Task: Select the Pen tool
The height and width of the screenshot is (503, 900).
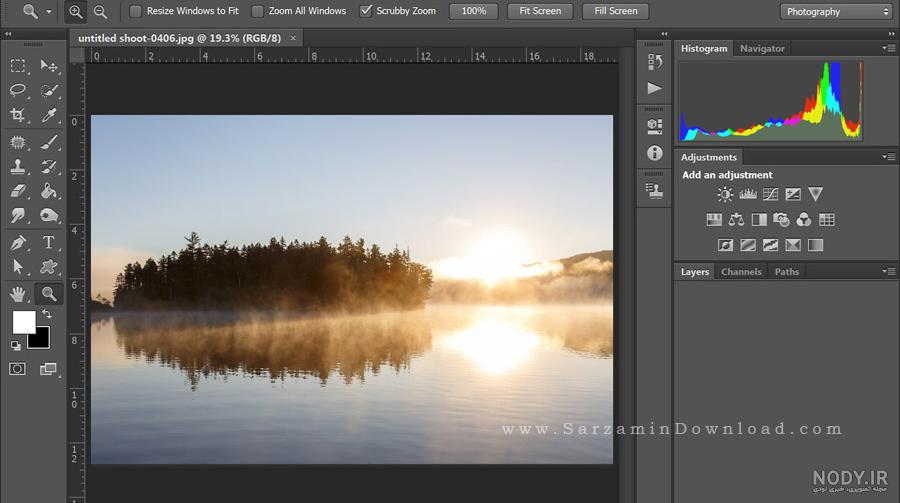Action: [18, 242]
